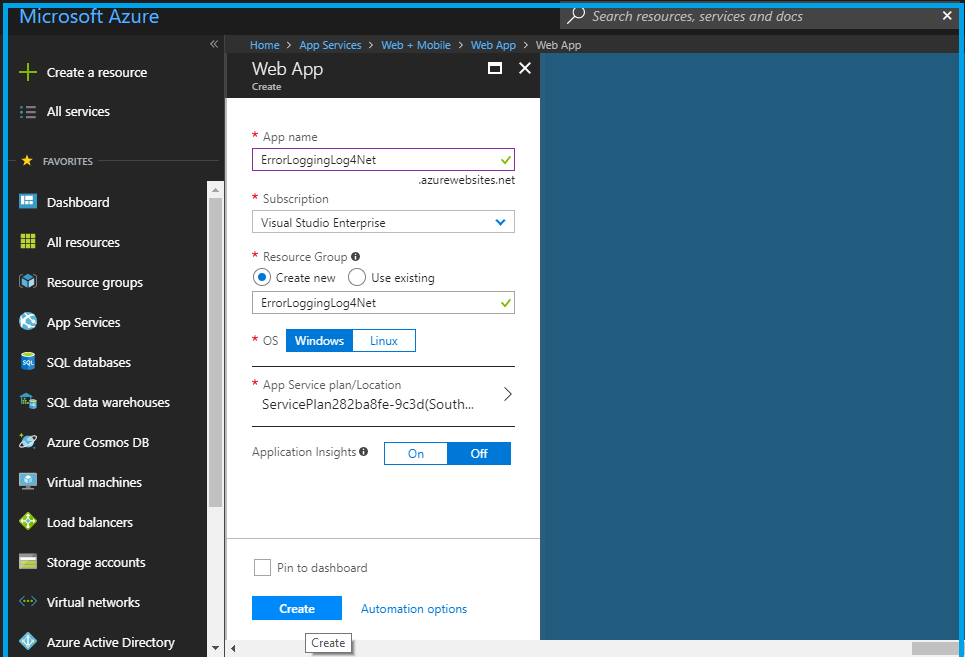Viewport: 965px width, 657px height.
Task: Click the Azure Active Directory icon
Action: click(28, 641)
